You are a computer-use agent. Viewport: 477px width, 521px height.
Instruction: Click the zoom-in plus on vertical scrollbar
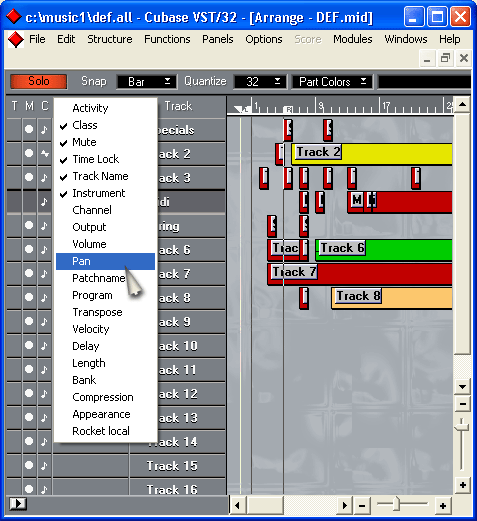point(463,485)
